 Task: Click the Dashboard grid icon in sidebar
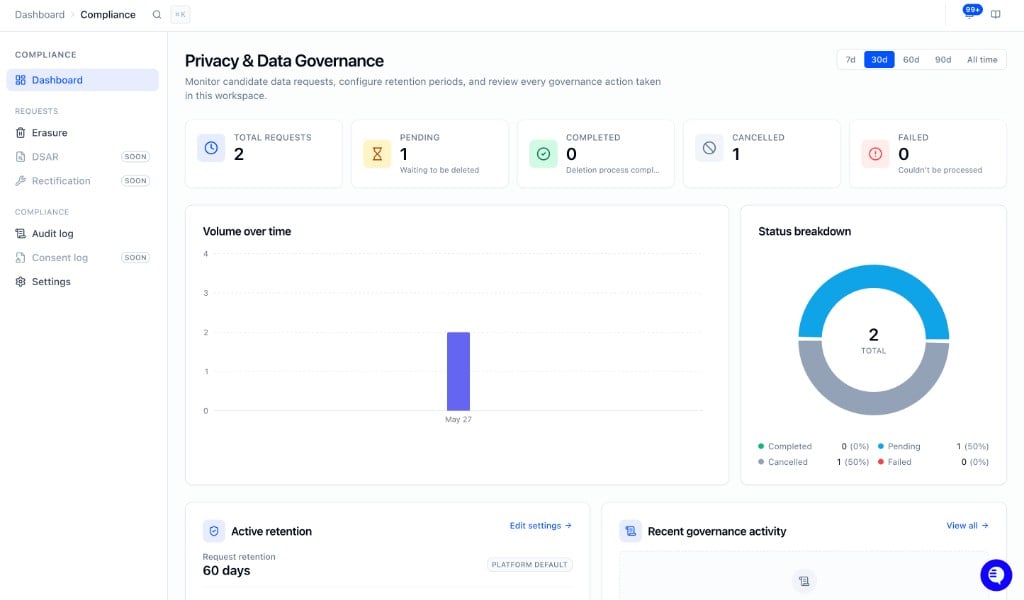[x=20, y=80]
